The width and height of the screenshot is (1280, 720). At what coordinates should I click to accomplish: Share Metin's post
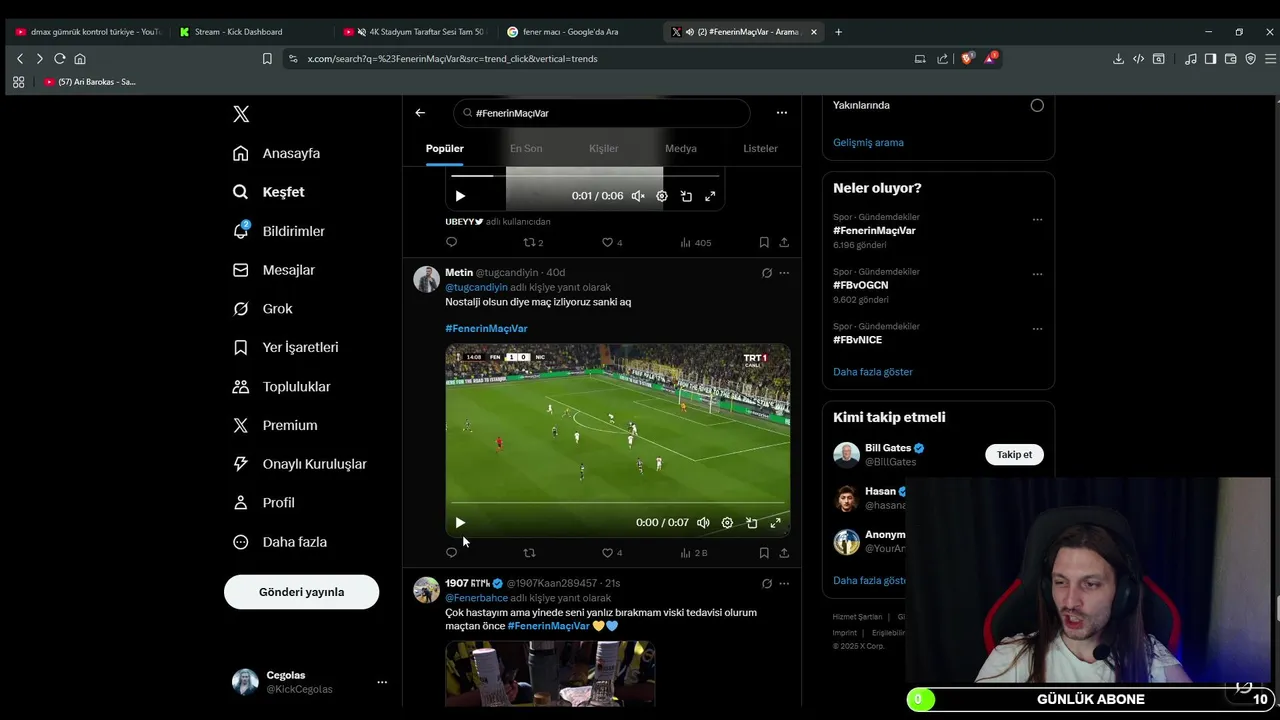784,553
